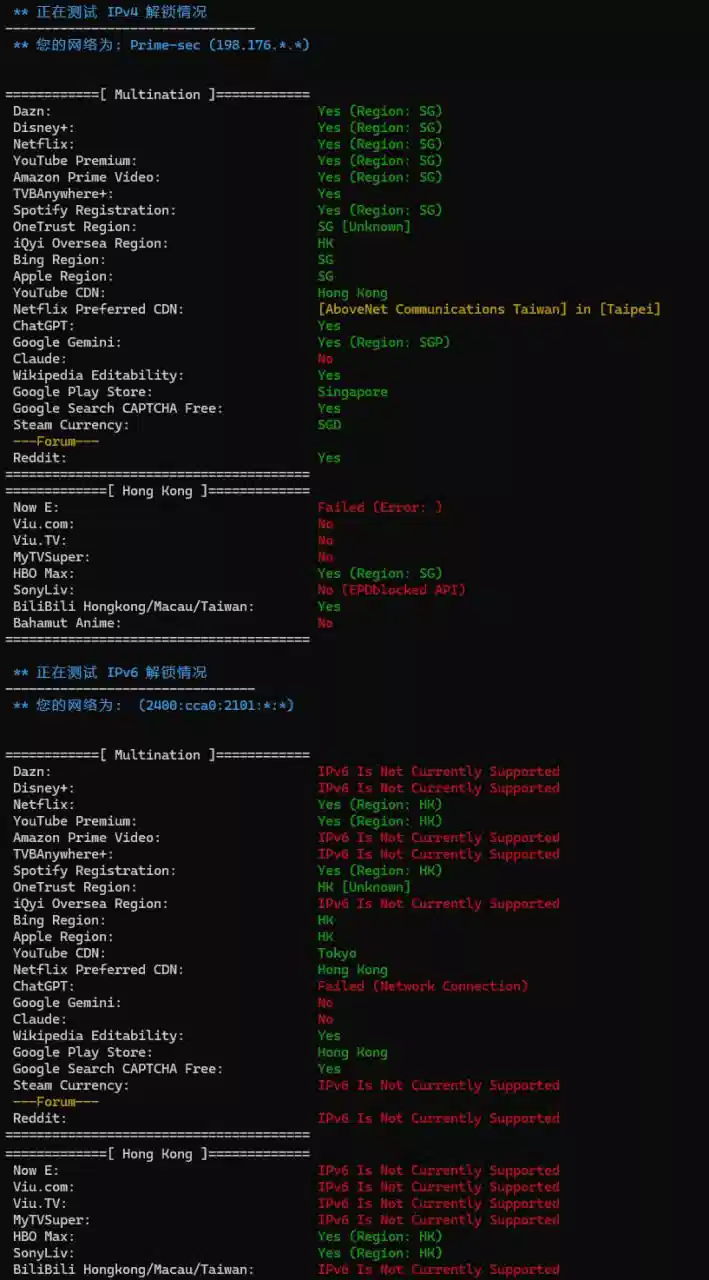Click the 'Yes (Region: SGP)' Gemini result
Screen dimensions: 709x1280
point(384,342)
